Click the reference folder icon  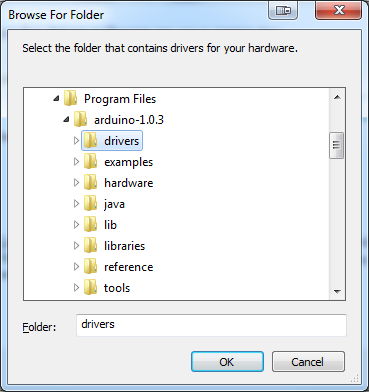90,267
